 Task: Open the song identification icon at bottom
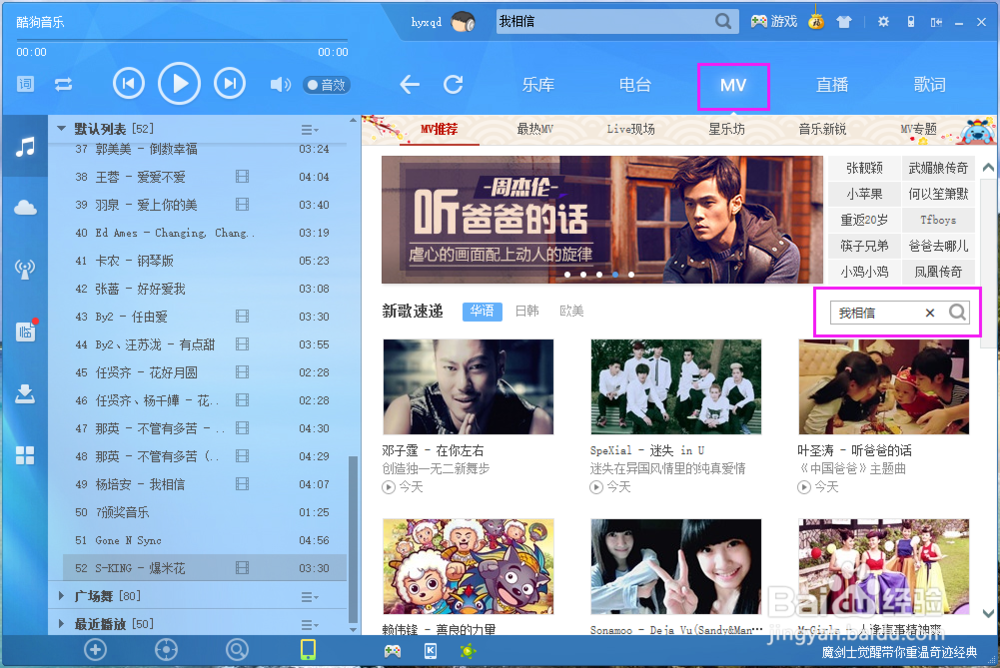tap(165, 650)
